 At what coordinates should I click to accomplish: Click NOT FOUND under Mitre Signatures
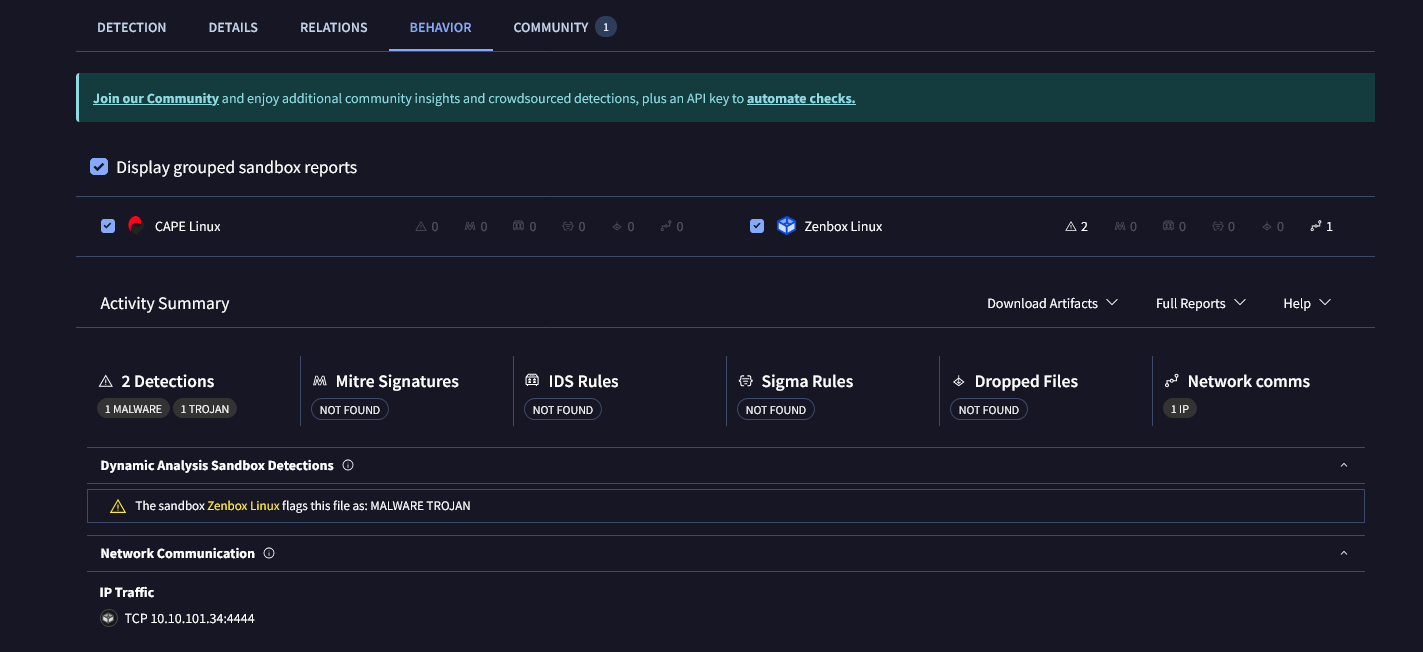350,410
